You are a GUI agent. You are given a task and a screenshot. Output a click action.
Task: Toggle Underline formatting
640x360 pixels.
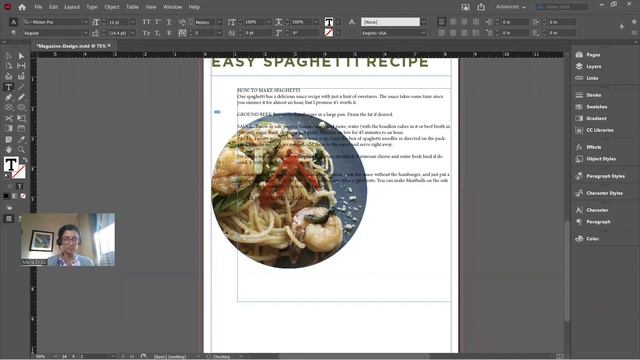(169, 22)
